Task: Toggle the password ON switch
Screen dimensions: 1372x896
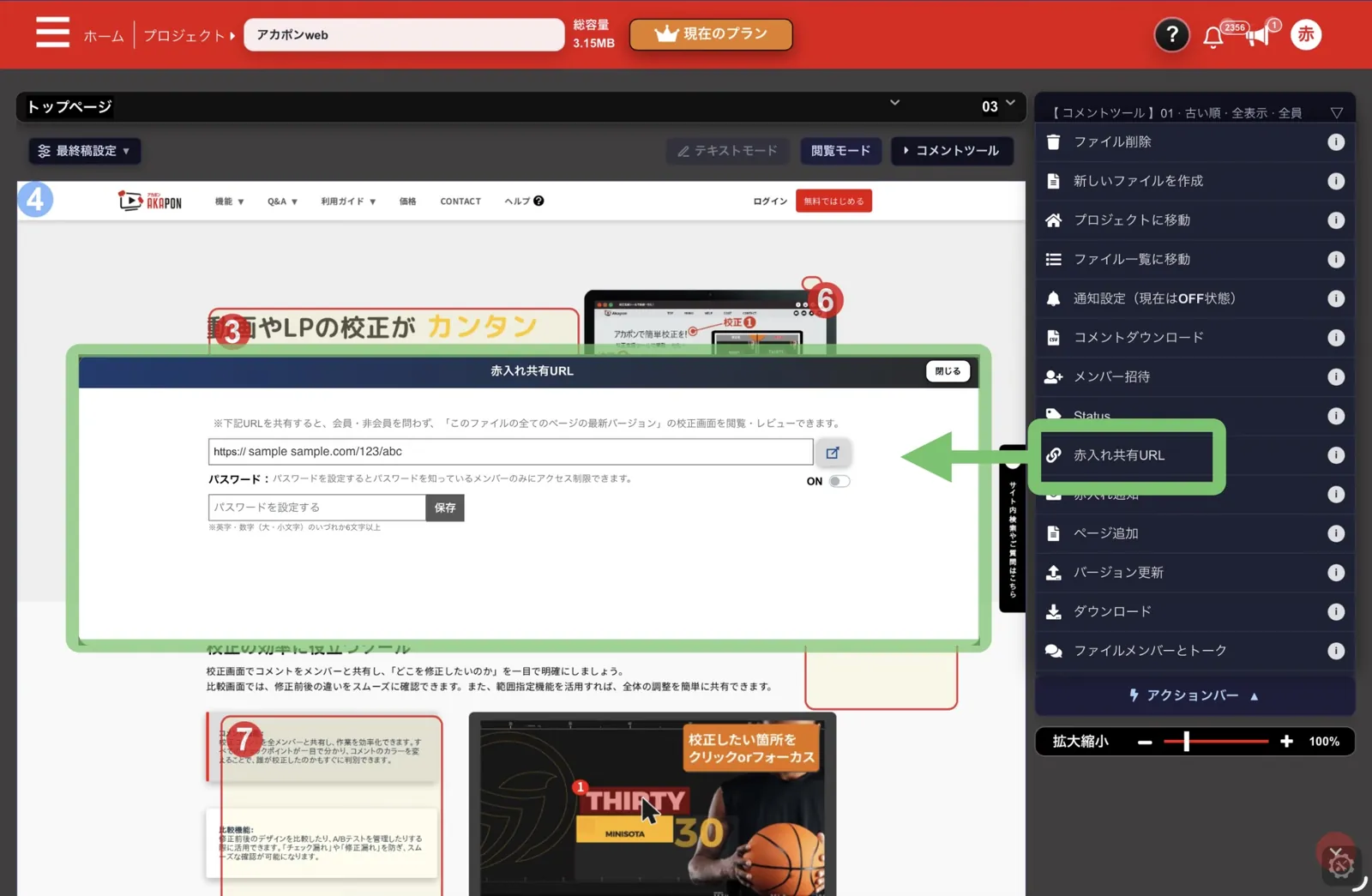Action: tap(839, 481)
